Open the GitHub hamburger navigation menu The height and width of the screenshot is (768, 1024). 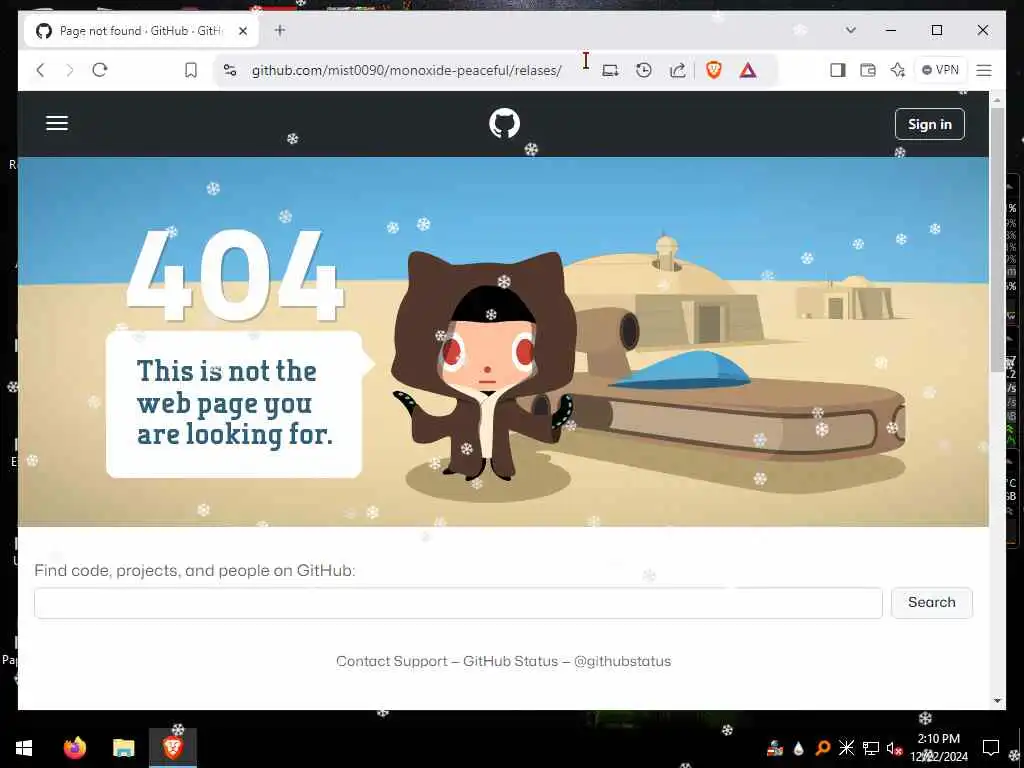(x=57, y=123)
